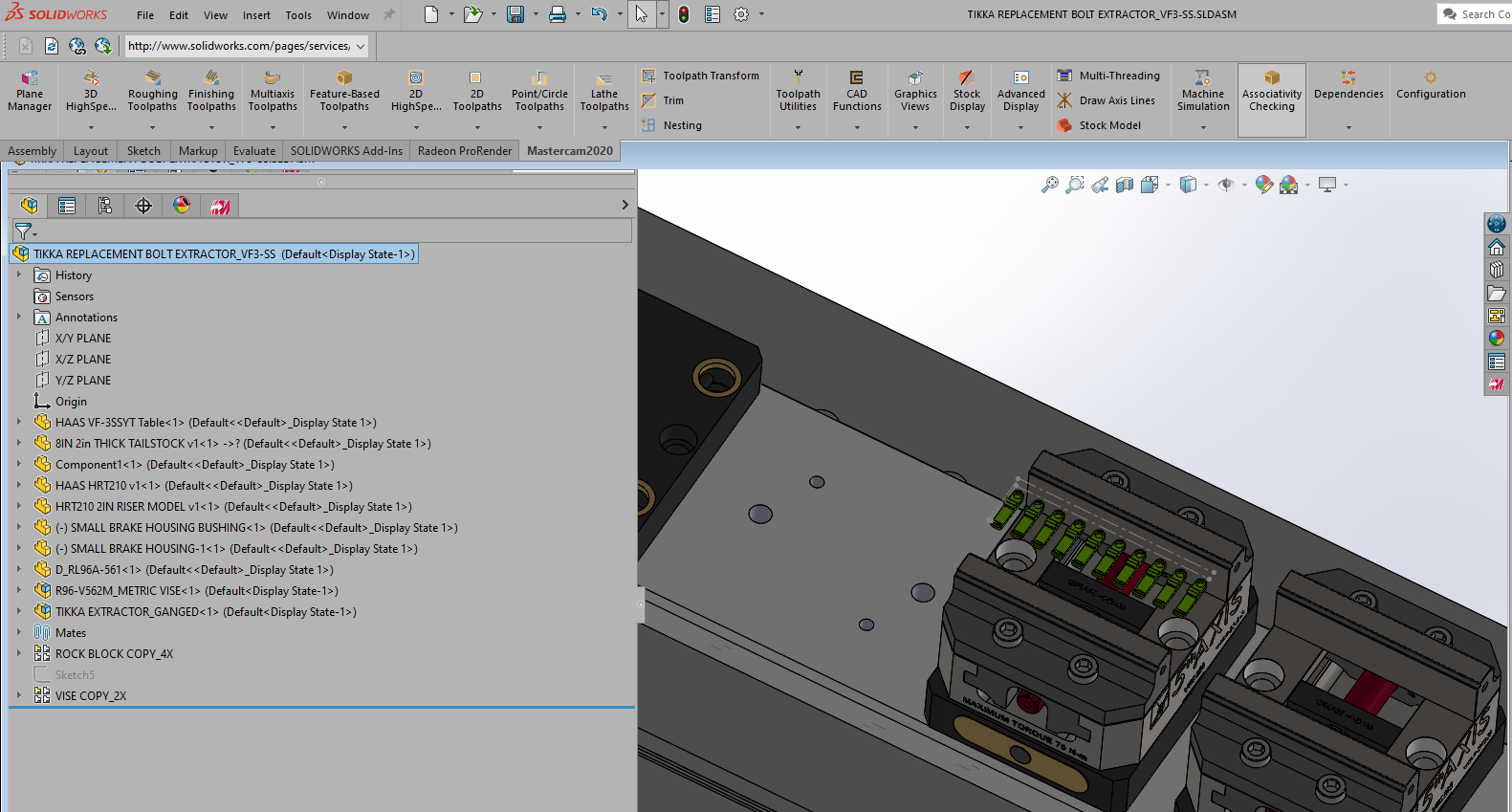The height and width of the screenshot is (812, 1512).
Task: Open Custom Properties in task pane
Action: coord(1497,362)
